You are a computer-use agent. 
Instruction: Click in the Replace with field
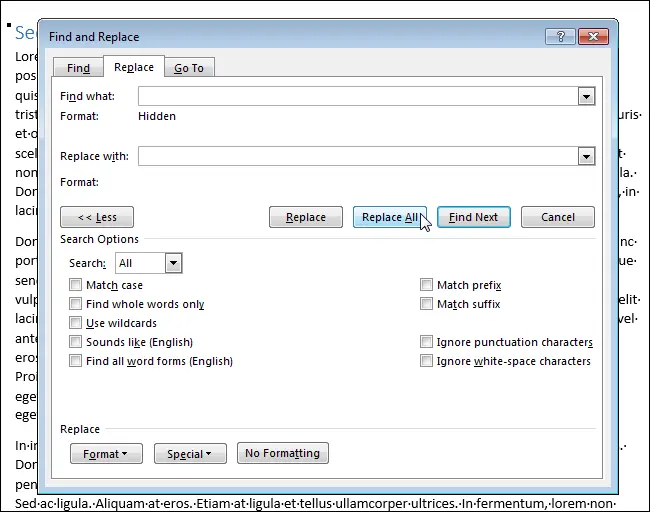coord(358,156)
